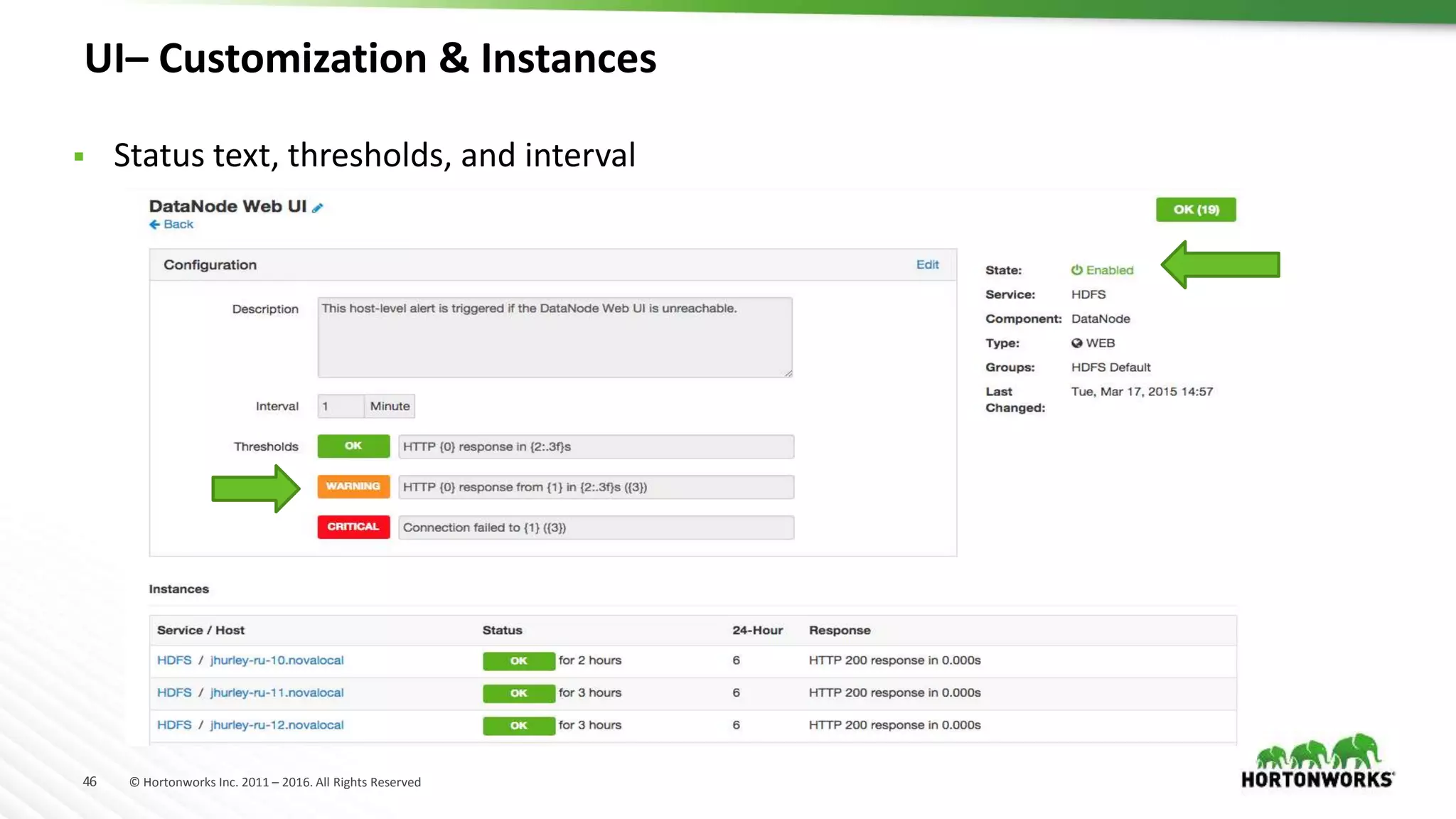Click the OK (19) status button
Screen dimensions: 1456x819
1196,210
